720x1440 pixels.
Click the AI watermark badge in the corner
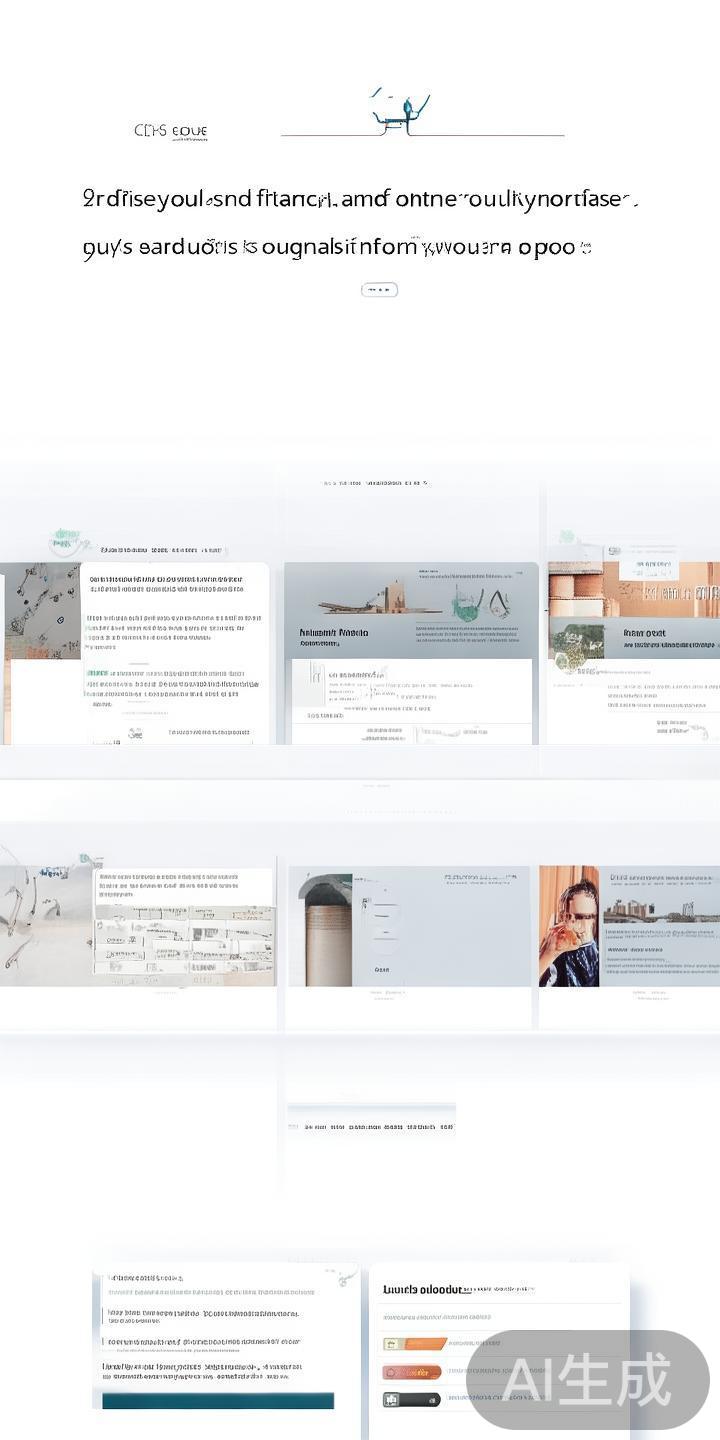click(x=588, y=1382)
